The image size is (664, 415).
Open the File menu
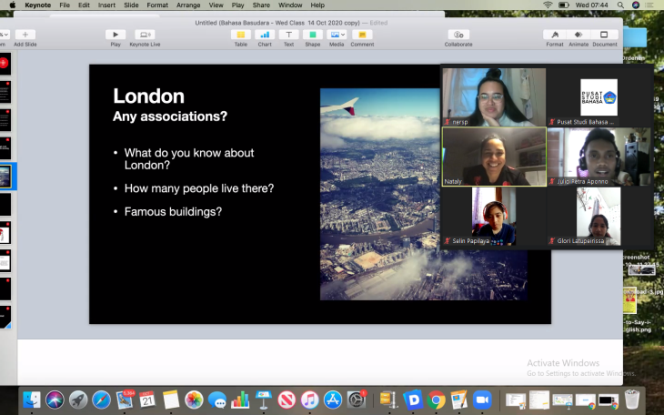pyautogui.click(x=64, y=5)
